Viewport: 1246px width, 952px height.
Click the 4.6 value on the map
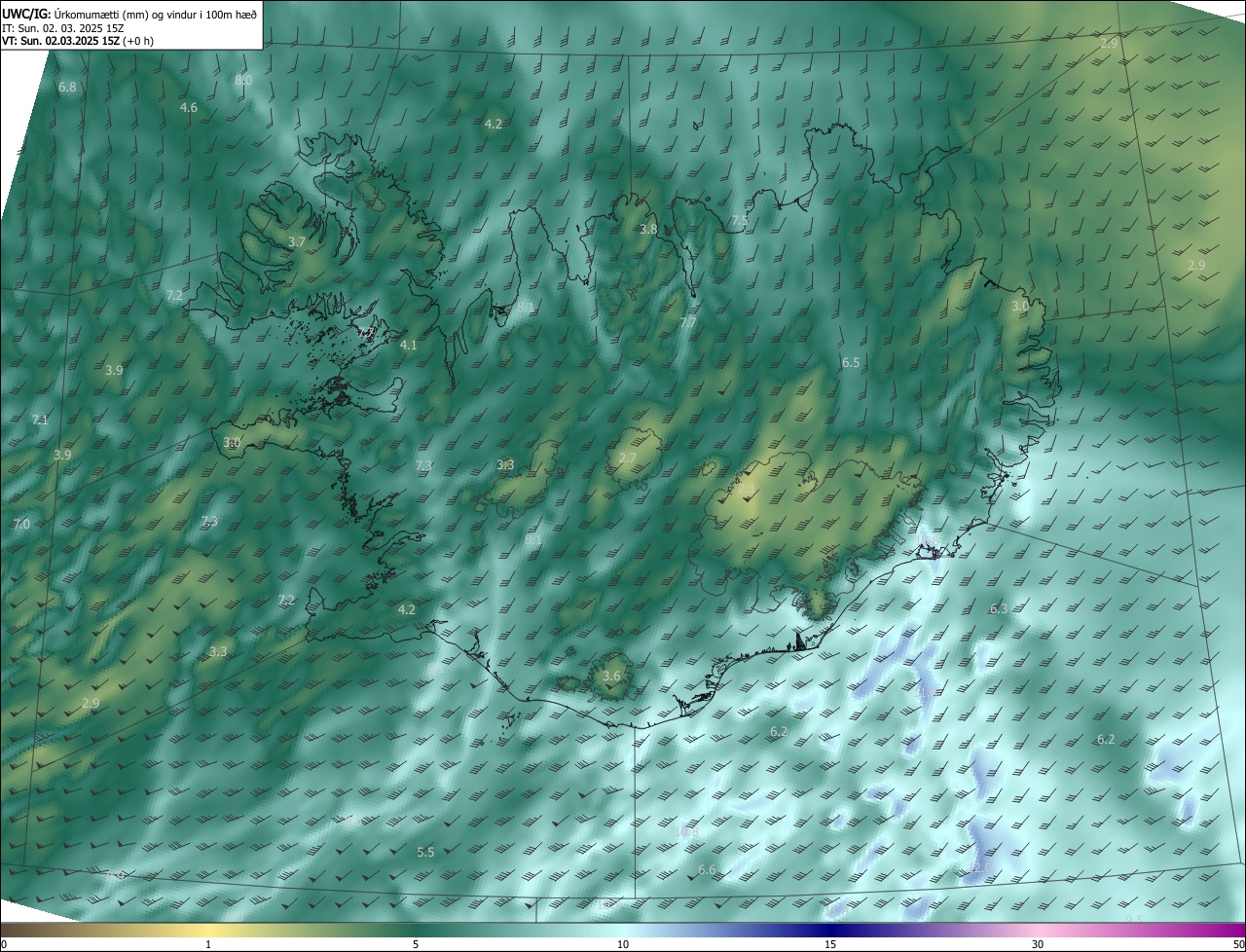tap(189, 108)
